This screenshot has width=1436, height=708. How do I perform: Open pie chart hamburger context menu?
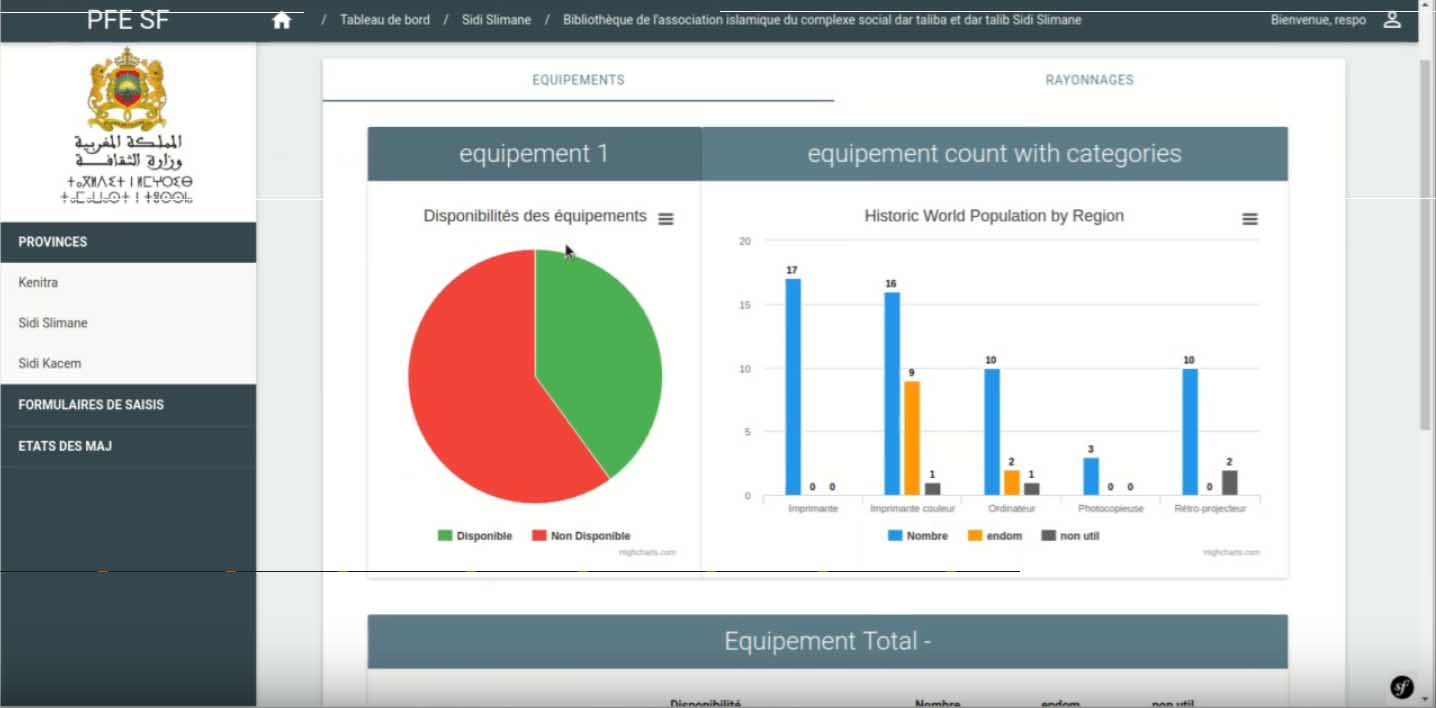pos(666,219)
